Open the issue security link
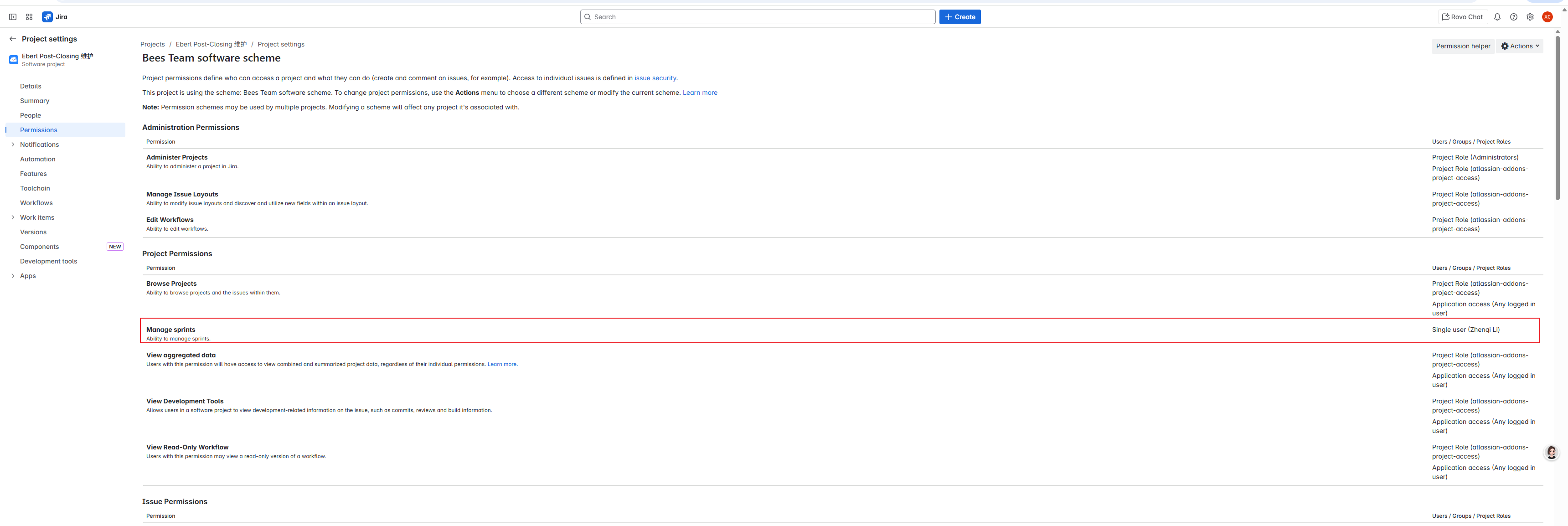 [x=655, y=78]
